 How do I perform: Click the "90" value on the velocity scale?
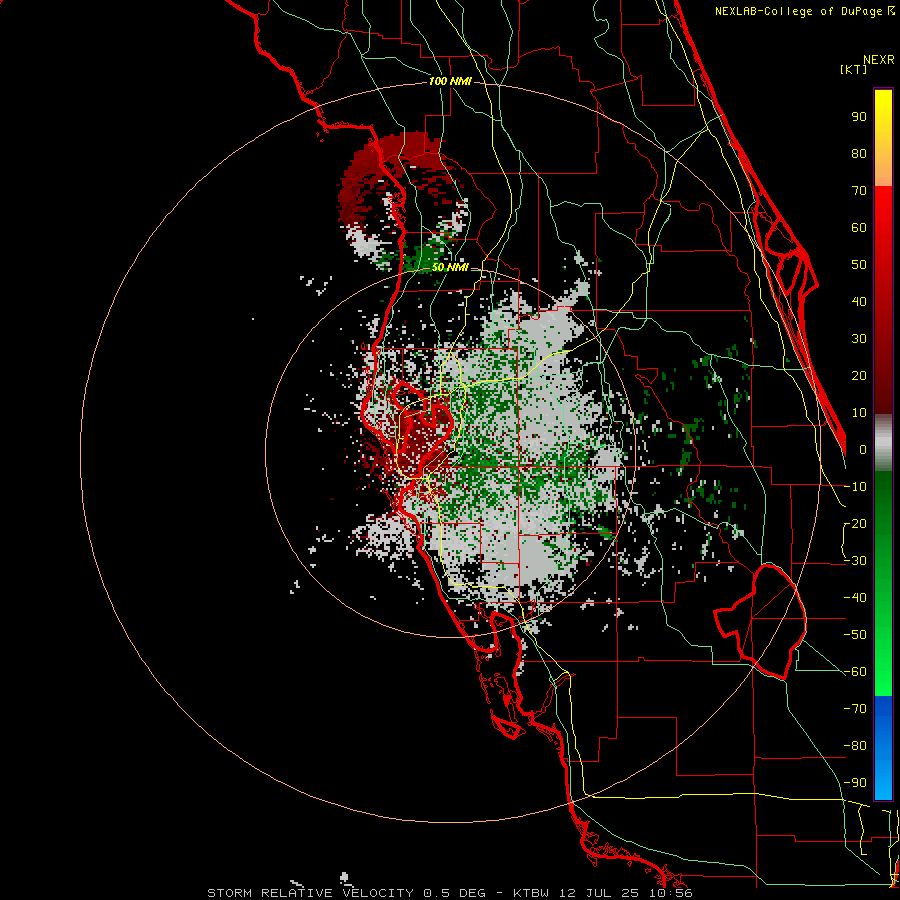point(859,117)
